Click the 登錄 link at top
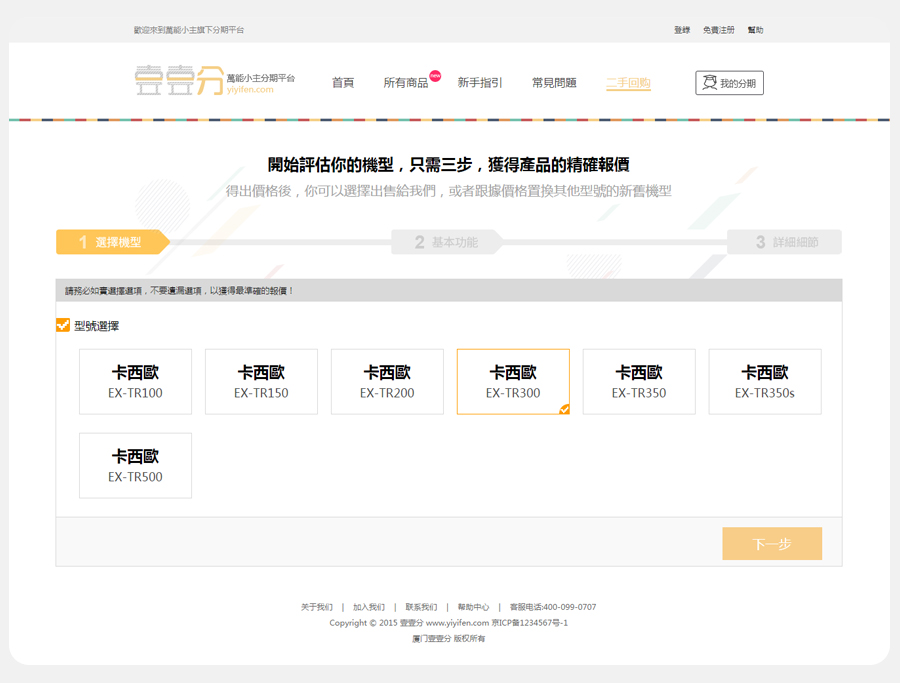 [682, 30]
